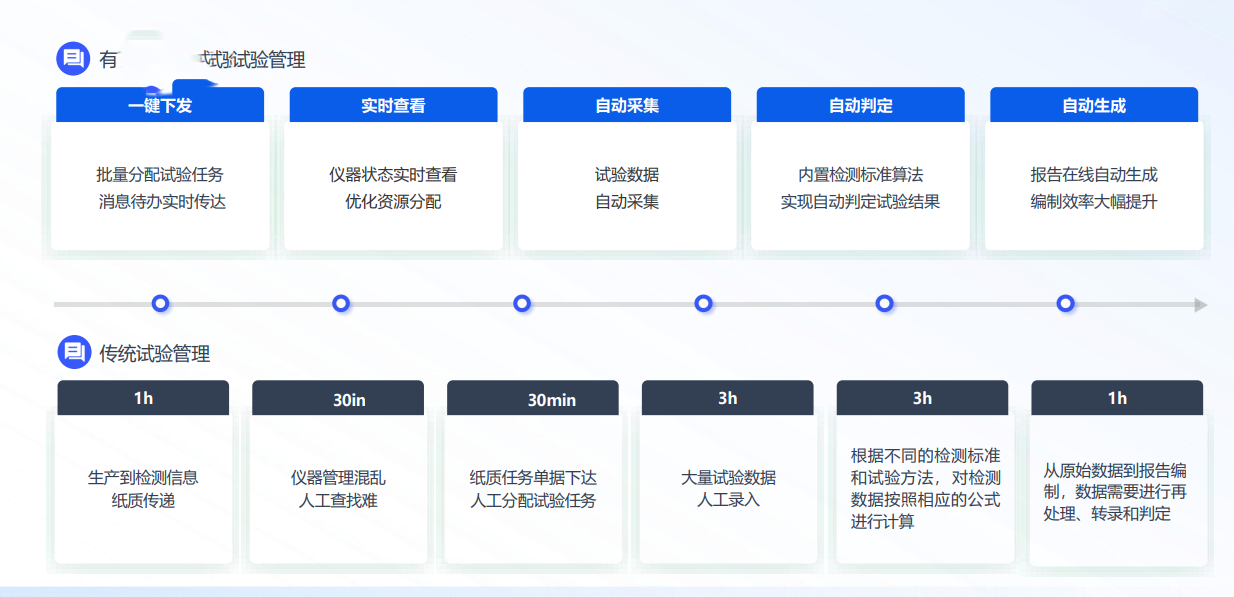
Task: Click the text 人工录入
Action: pyautogui.click(x=728, y=500)
